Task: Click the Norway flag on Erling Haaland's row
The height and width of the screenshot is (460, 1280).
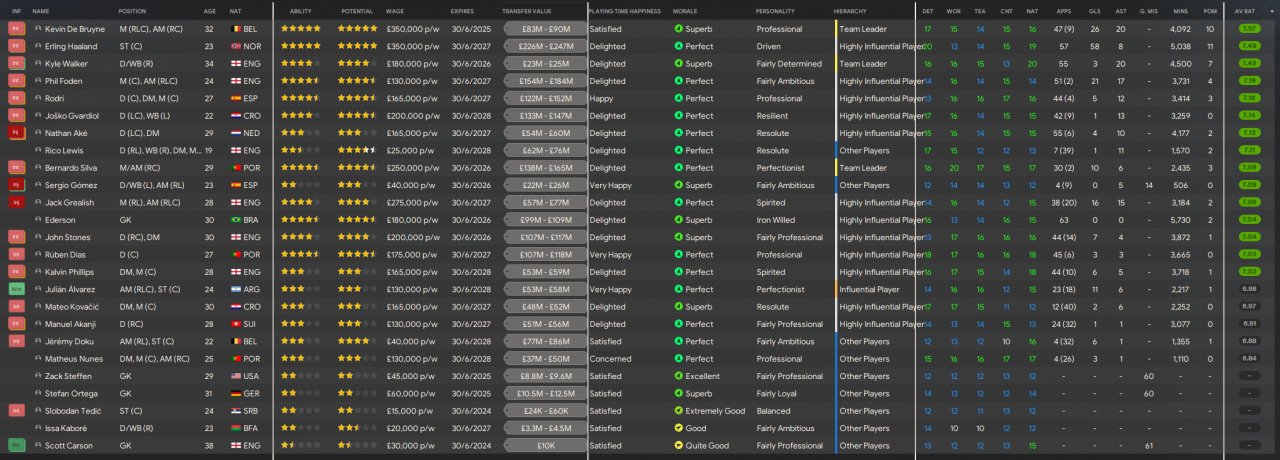Action: 236,46
